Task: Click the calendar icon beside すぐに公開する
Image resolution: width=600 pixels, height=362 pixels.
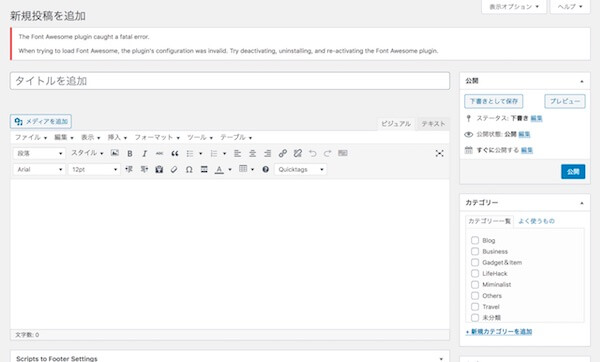Action: 468,150
